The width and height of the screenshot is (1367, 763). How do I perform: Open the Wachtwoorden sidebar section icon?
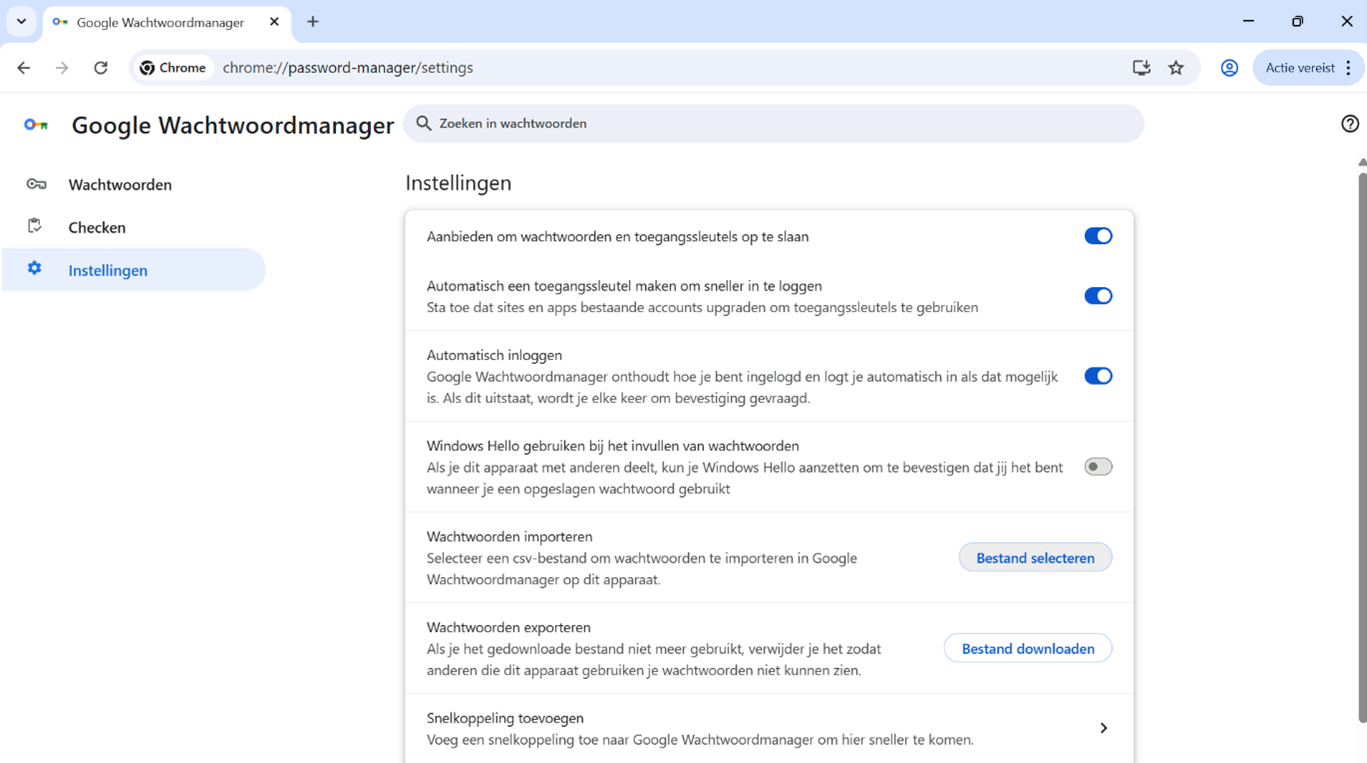34,184
